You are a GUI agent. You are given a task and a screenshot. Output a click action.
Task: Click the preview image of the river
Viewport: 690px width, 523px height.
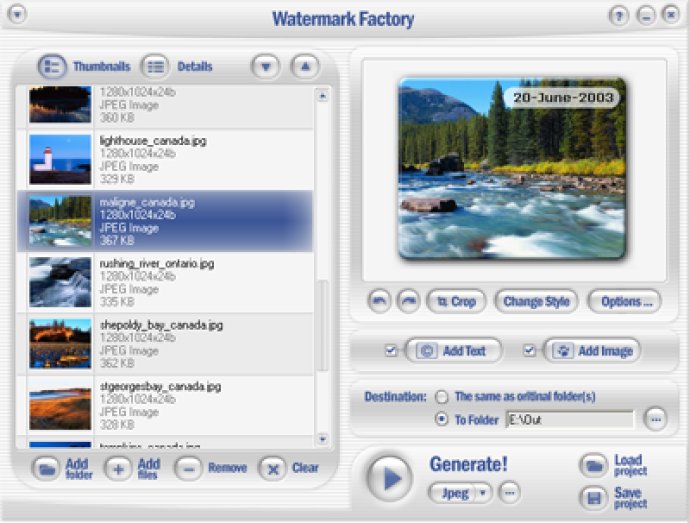[513, 168]
